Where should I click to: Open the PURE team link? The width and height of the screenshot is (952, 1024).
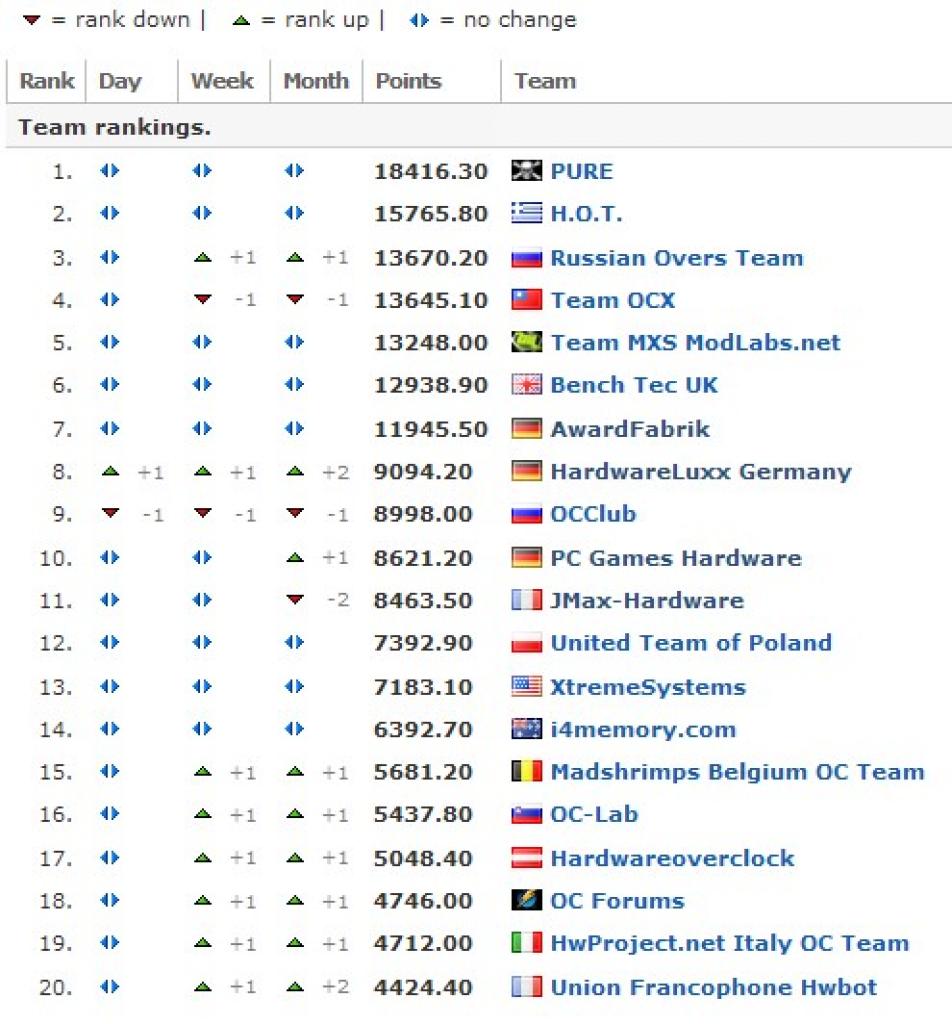582,171
